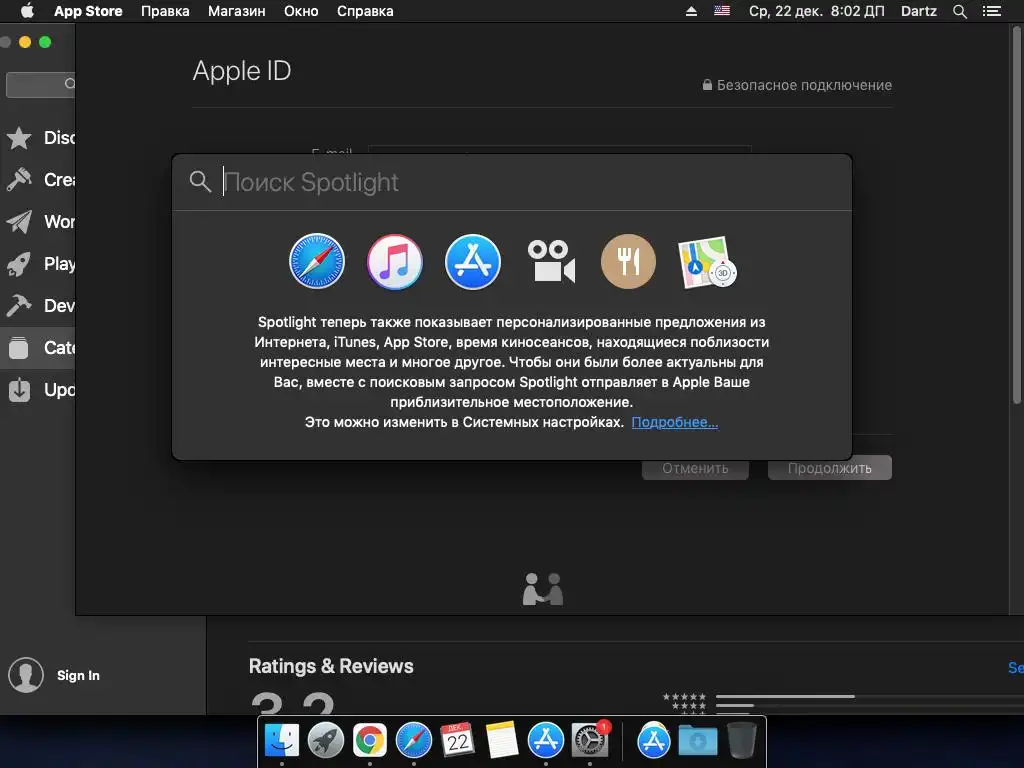The height and width of the screenshot is (768, 1024).
Task: Click the App Store sidebar search field
Action: (40, 84)
